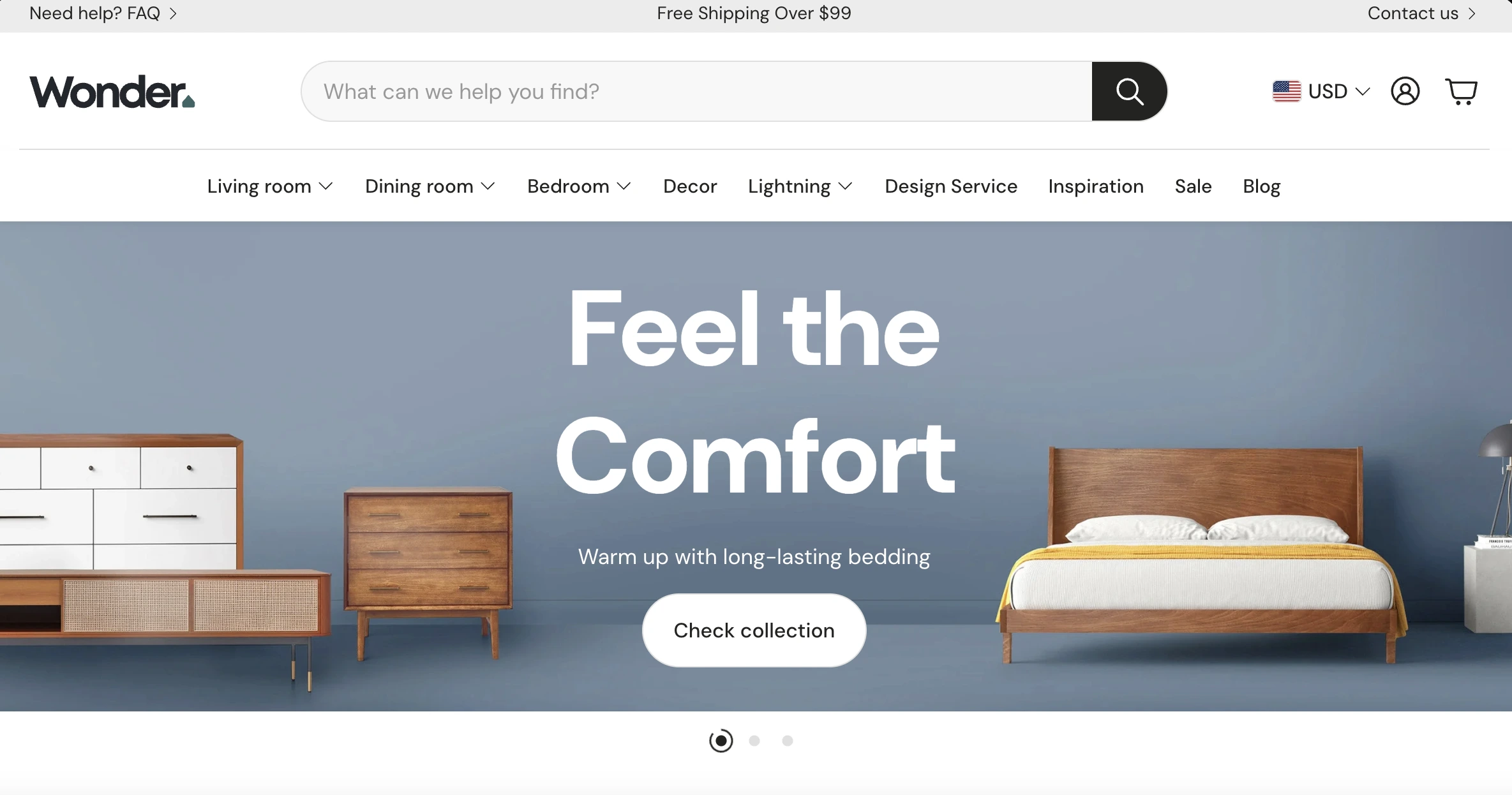Screen dimensions: 1512x795
Task: Click the black search magnifier button
Action: [1129, 91]
